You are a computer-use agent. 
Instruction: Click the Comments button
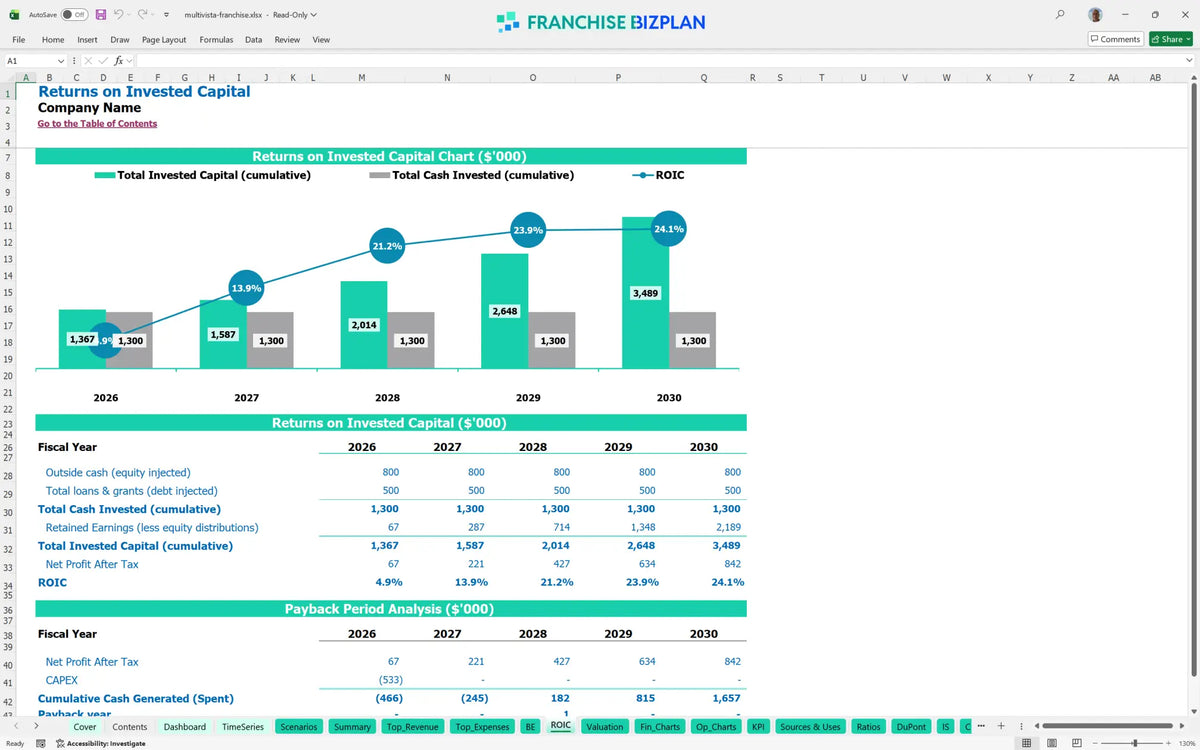click(1115, 39)
